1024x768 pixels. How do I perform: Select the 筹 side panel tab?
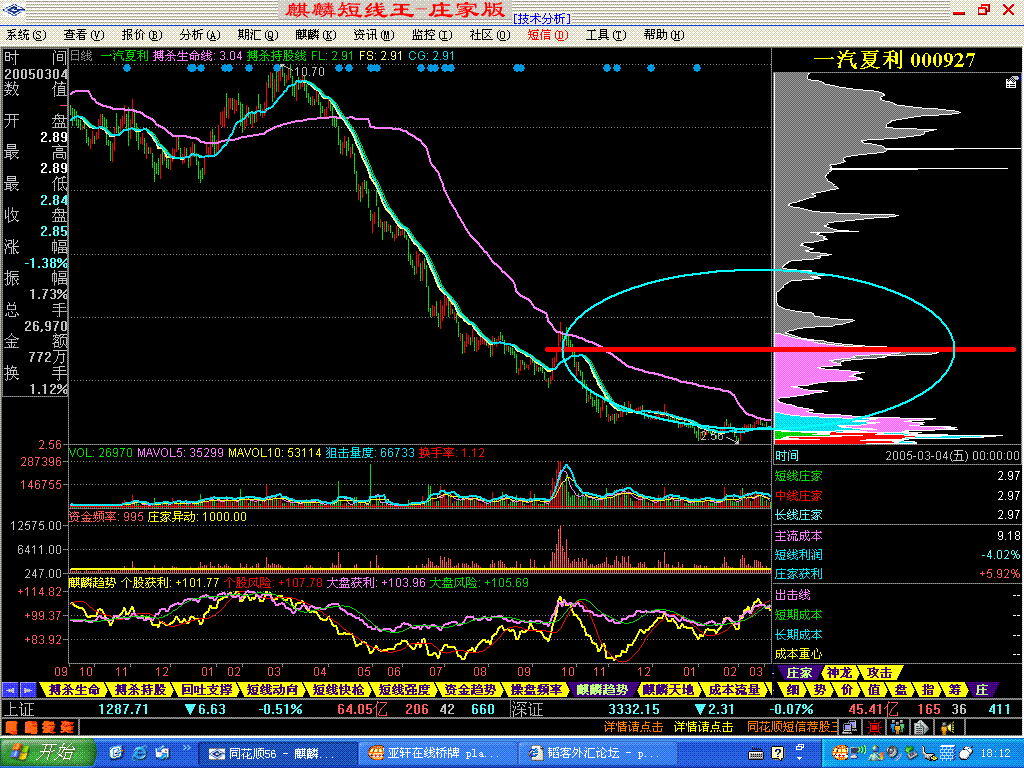[955, 690]
